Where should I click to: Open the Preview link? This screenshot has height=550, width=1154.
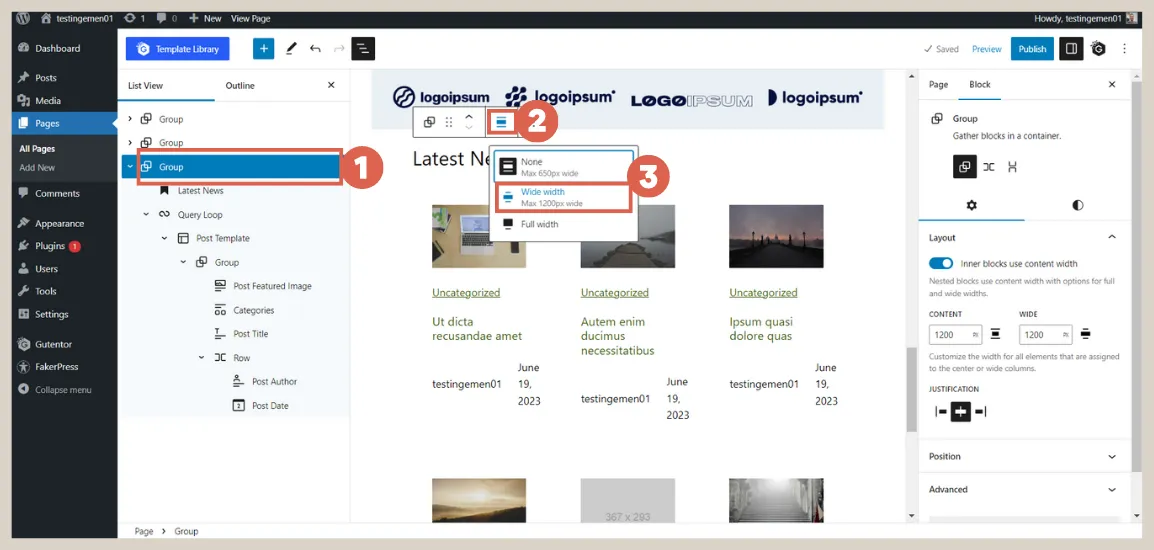tap(986, 49)
